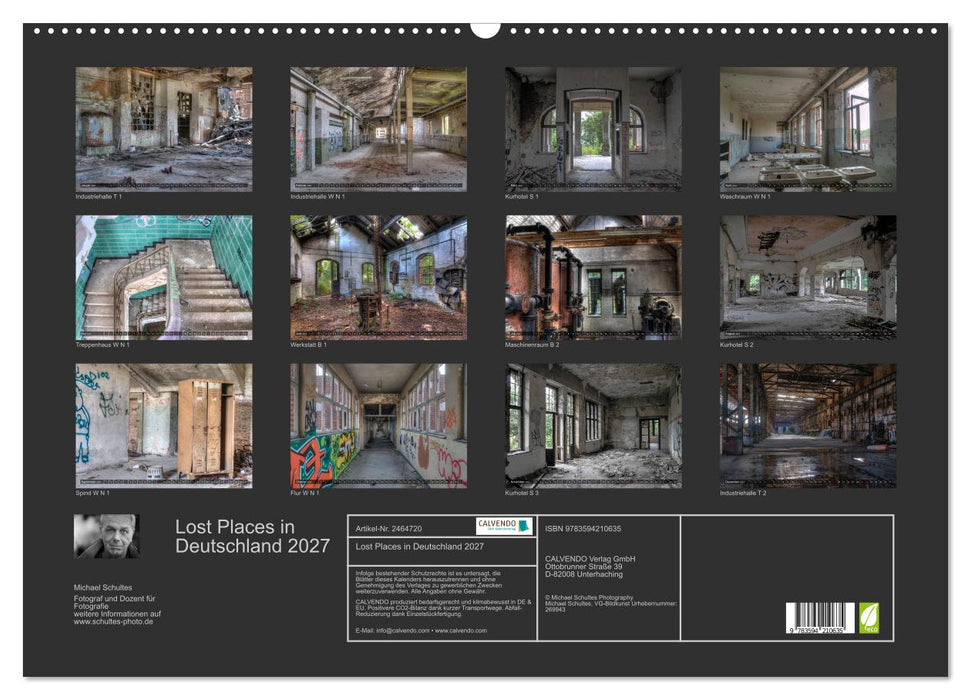
Task: Click 'Fotograf und Dozent für Fotografie' text
Action: point(115,602)
